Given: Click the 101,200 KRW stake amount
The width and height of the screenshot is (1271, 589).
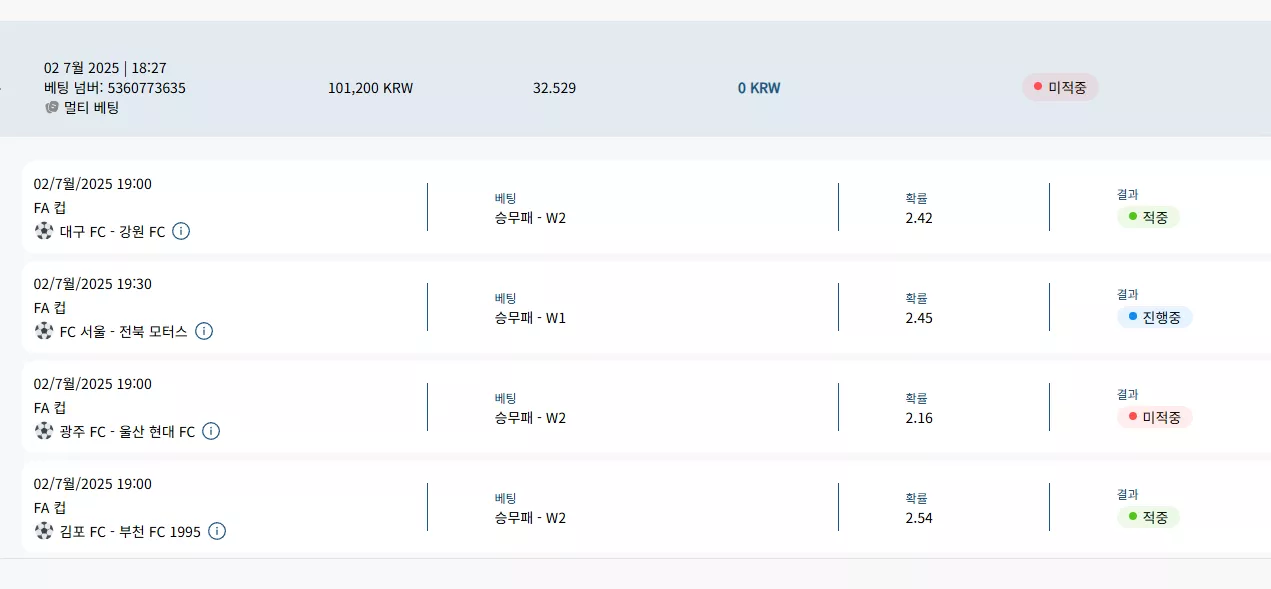Looking at the screenshot, I should click(370, 88).
